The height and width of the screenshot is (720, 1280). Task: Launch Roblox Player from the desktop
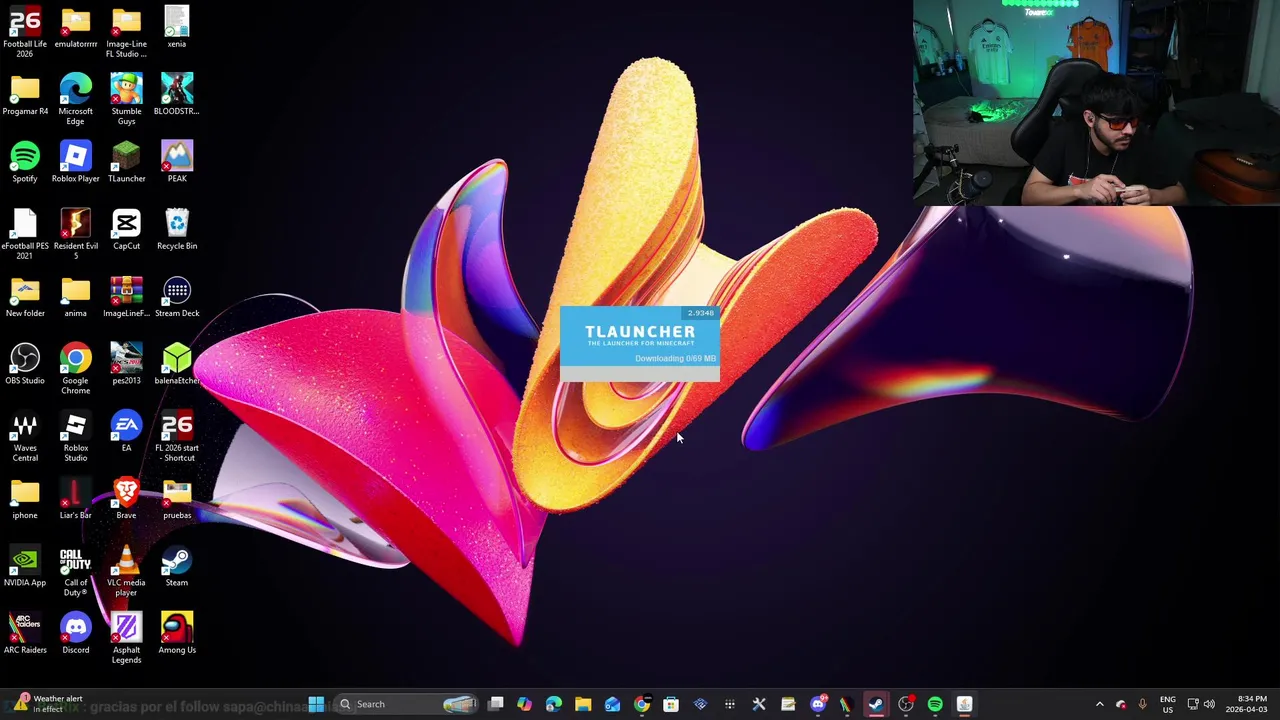[76, 162]
